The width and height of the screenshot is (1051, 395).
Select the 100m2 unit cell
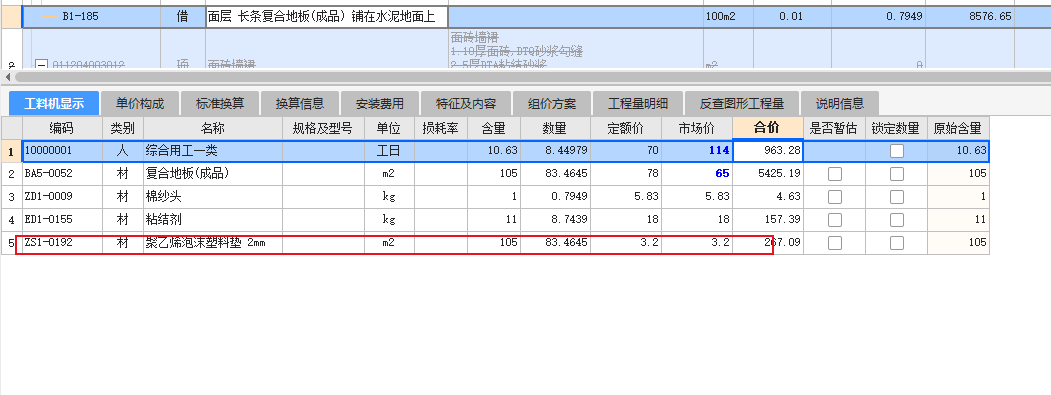coord(728,17)
